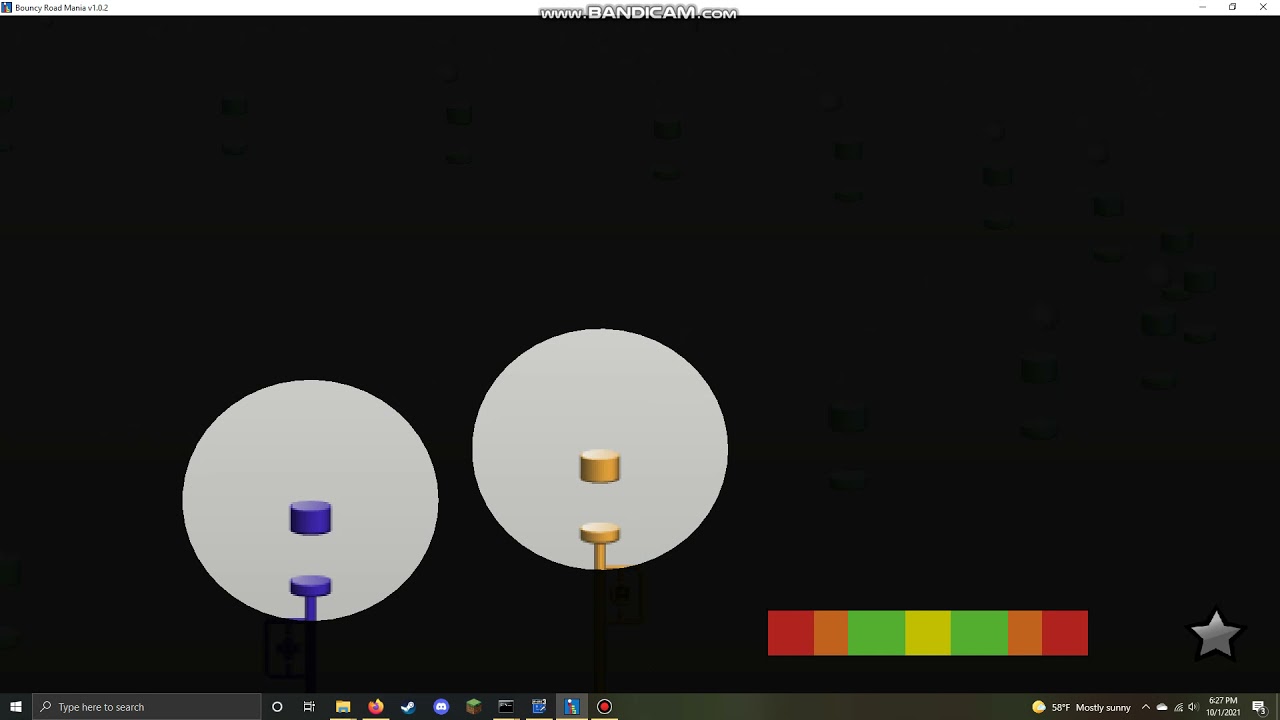Open Steam from the taskbar

408,707
